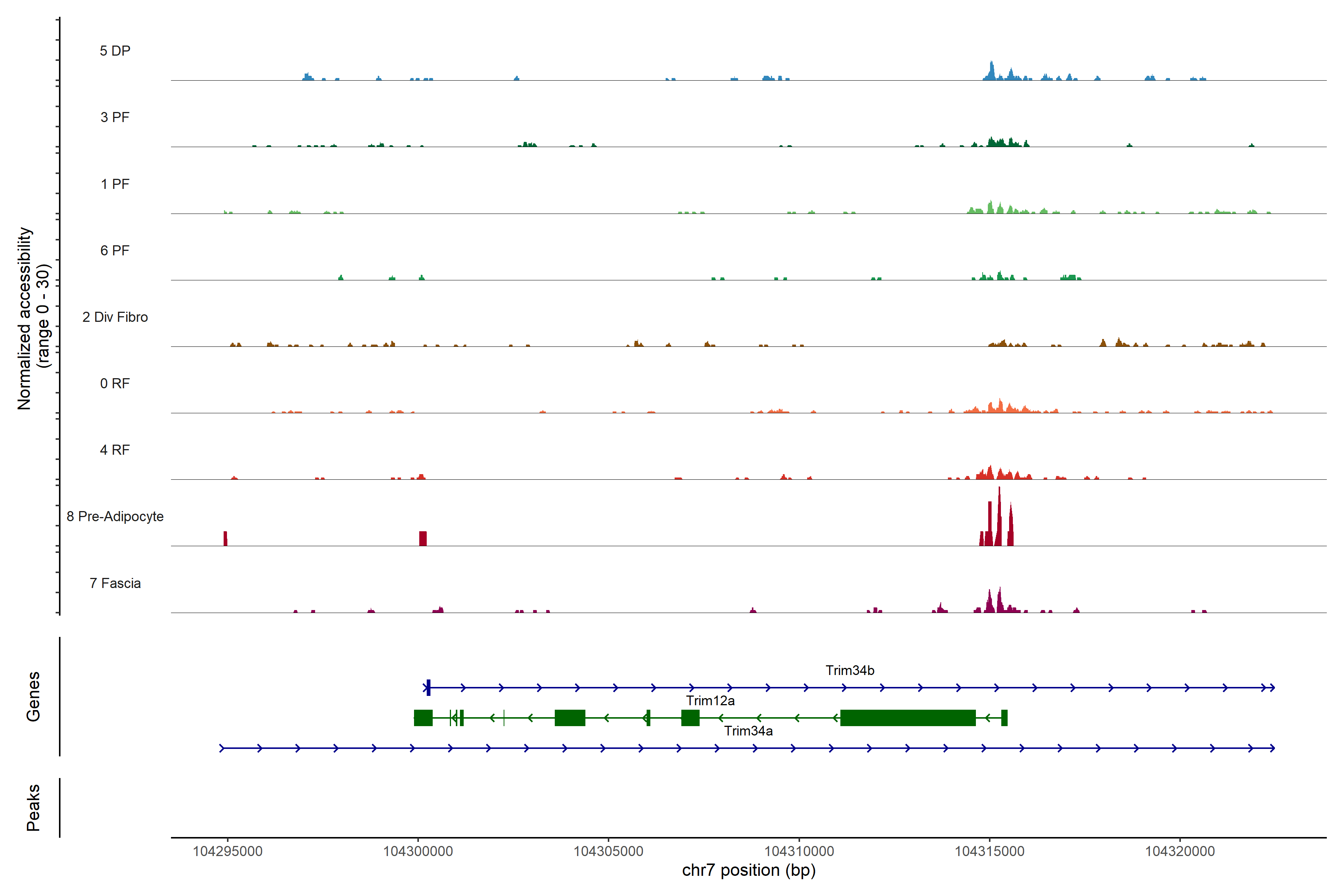
Task: Click the Peaks panel label
Action: (x=33, y=808)
